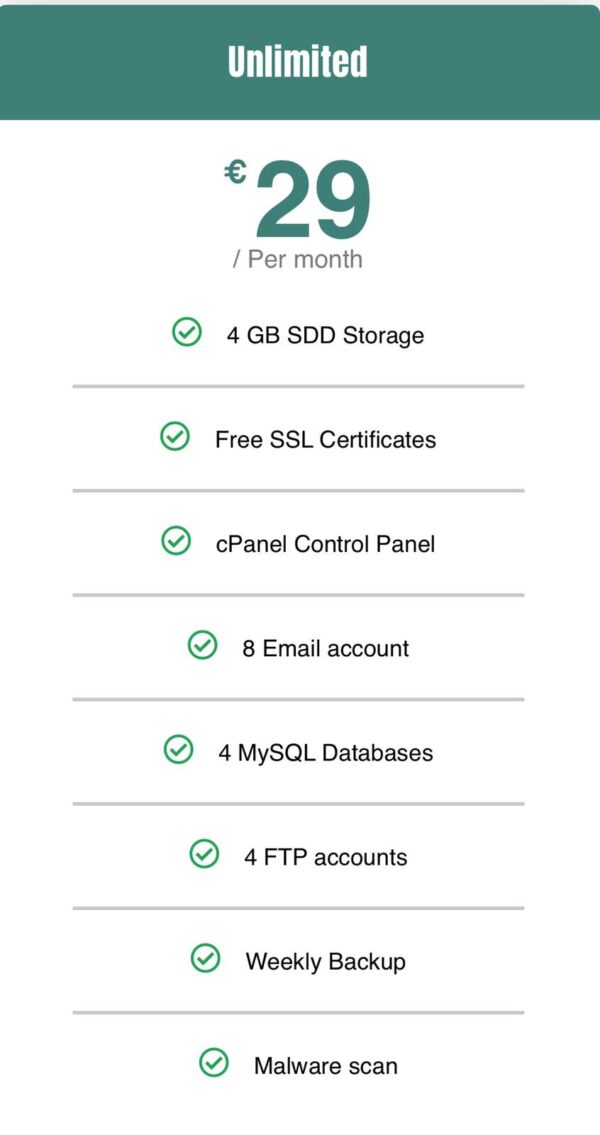Click the 4 FTP accounts text

click(x=326, y=857)
